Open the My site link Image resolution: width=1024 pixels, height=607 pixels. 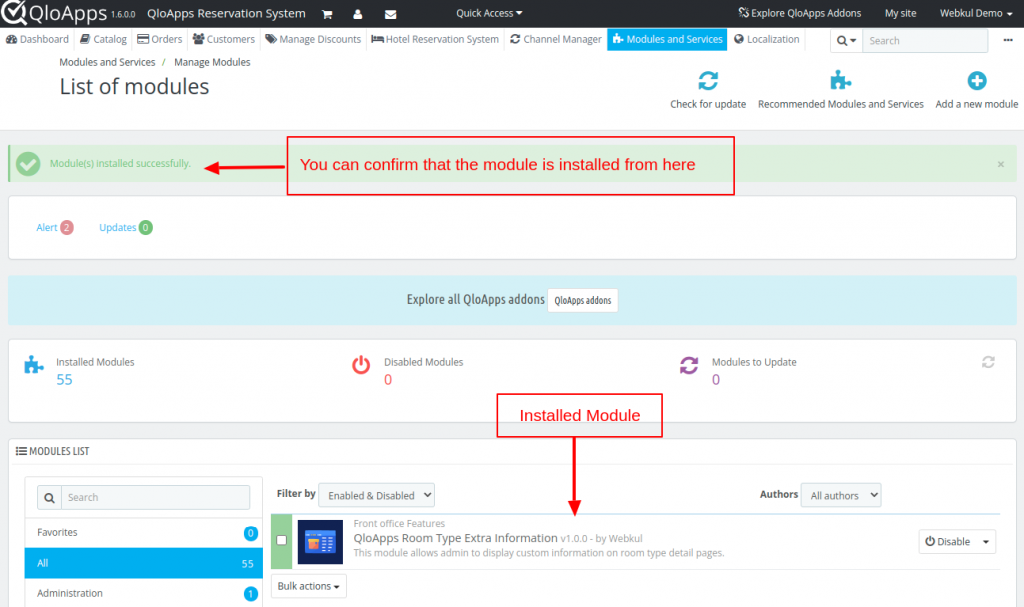[901, 13]
